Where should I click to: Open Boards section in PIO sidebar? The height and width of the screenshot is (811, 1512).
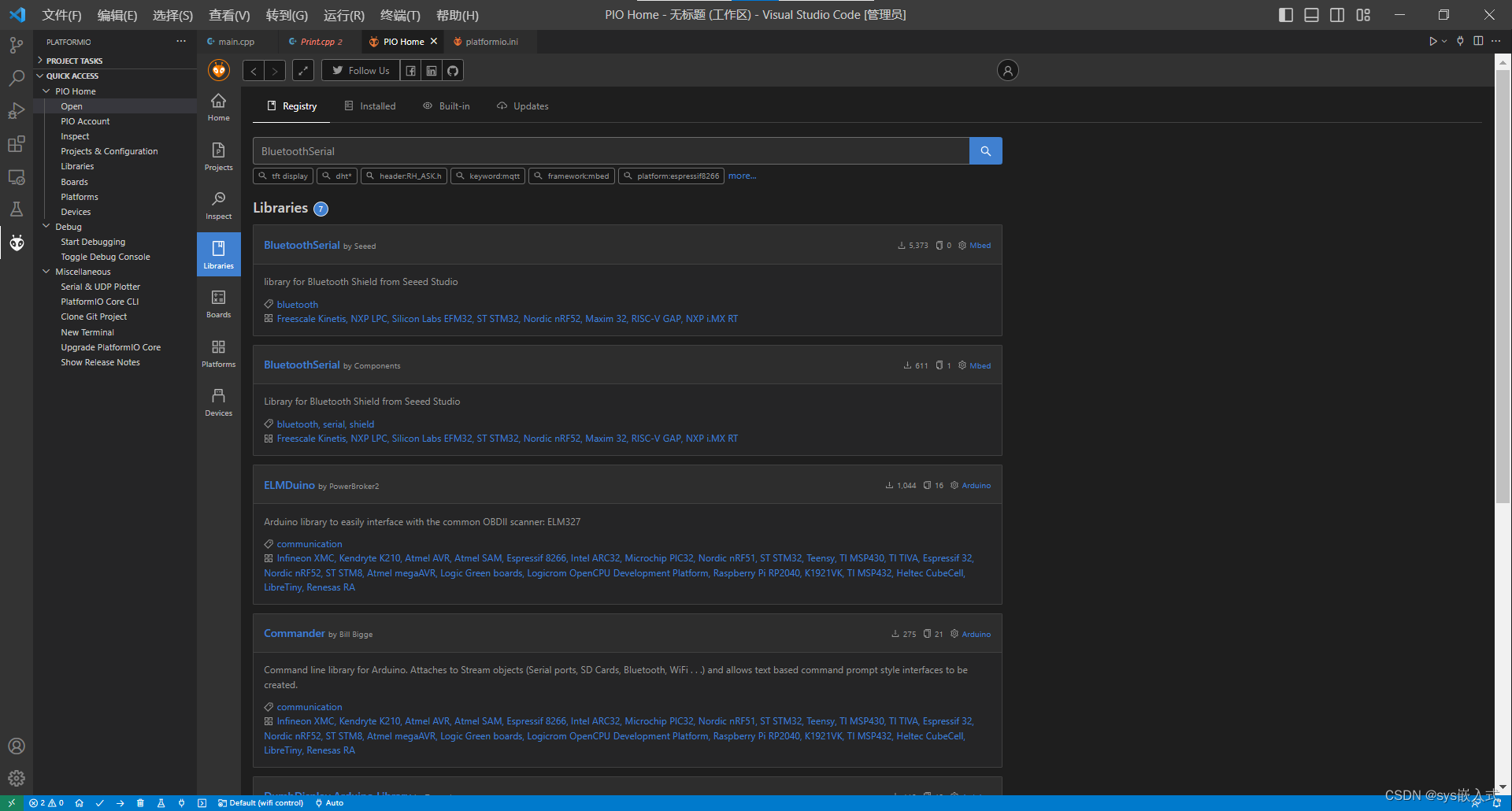218,304
